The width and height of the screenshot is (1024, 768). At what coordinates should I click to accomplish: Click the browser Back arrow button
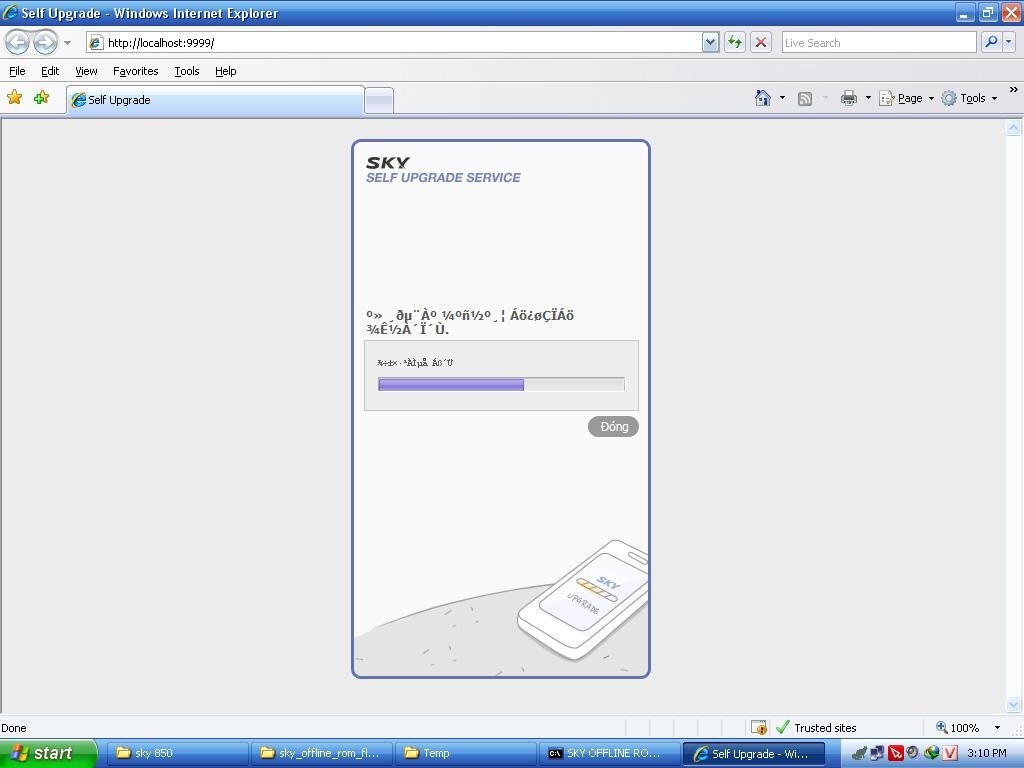[18, 42]
